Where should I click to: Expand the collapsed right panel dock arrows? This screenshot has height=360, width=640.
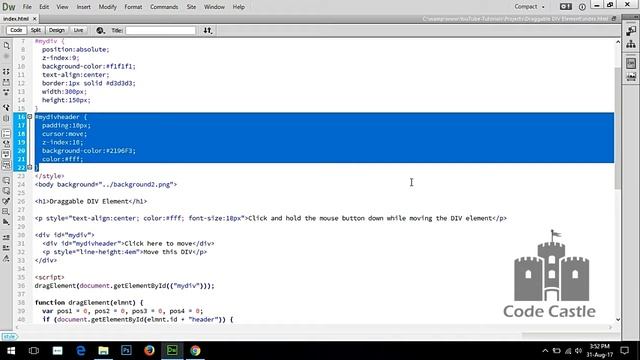coord(636,17)
